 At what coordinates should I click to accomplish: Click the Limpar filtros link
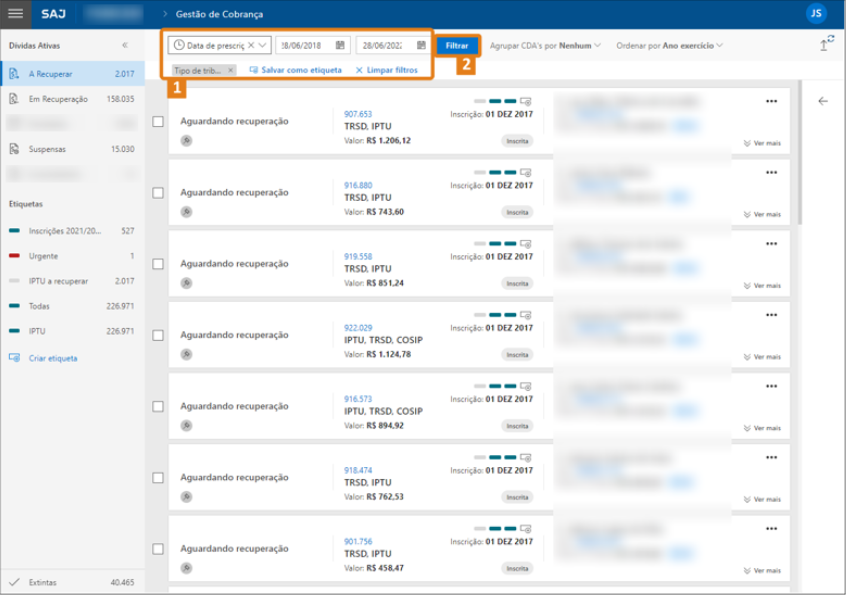click(x=386, y=70)
